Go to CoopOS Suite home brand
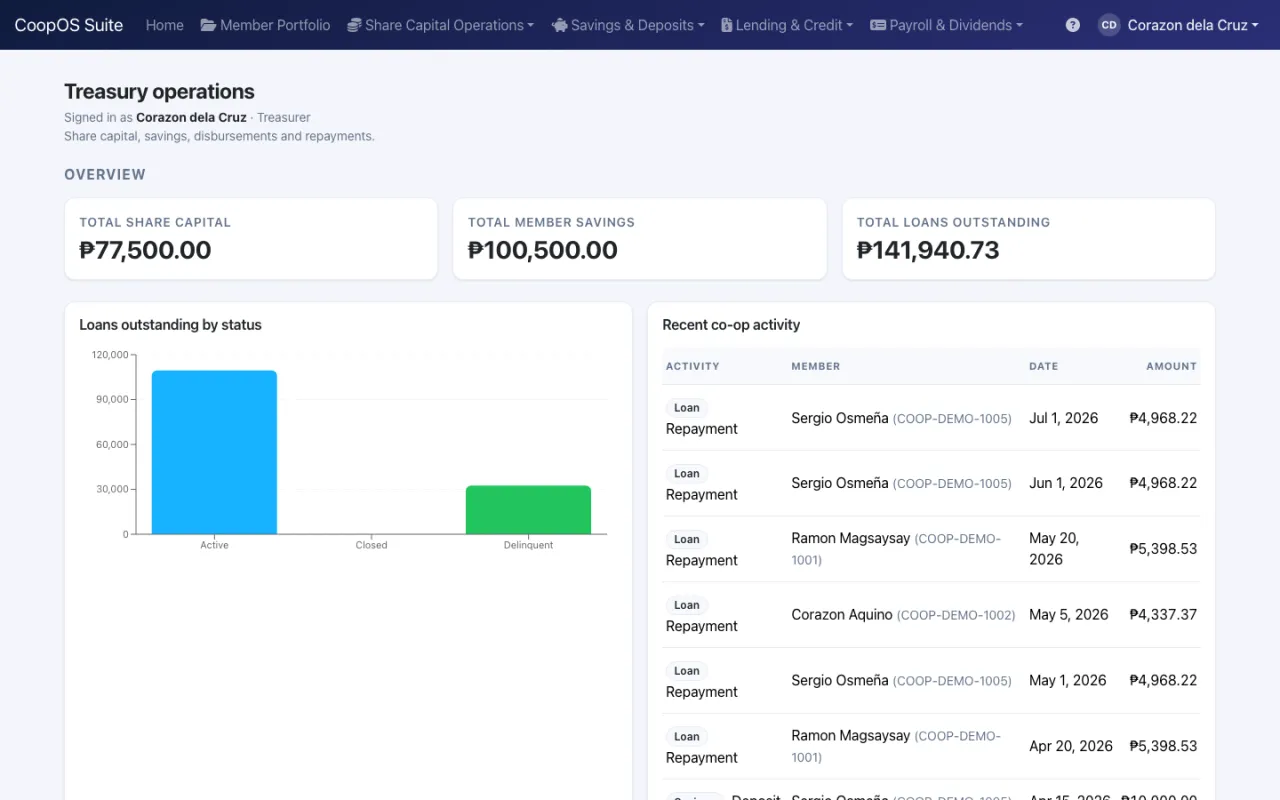This screenshot has height=800, width=1280. (x=69, y=25)
